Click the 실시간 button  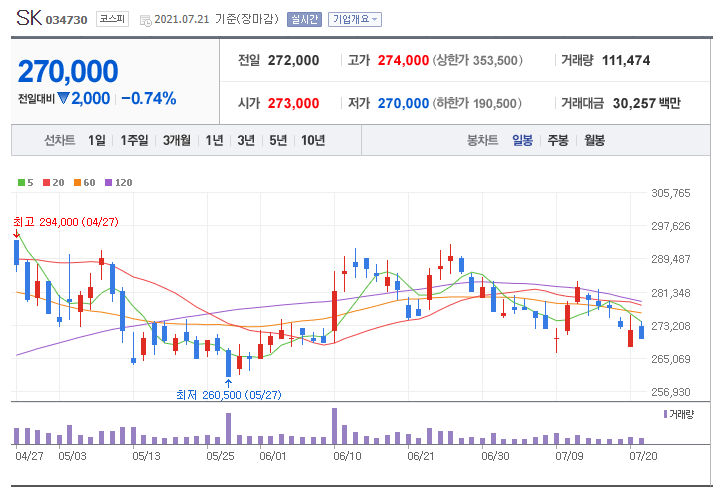coord(304,20)
